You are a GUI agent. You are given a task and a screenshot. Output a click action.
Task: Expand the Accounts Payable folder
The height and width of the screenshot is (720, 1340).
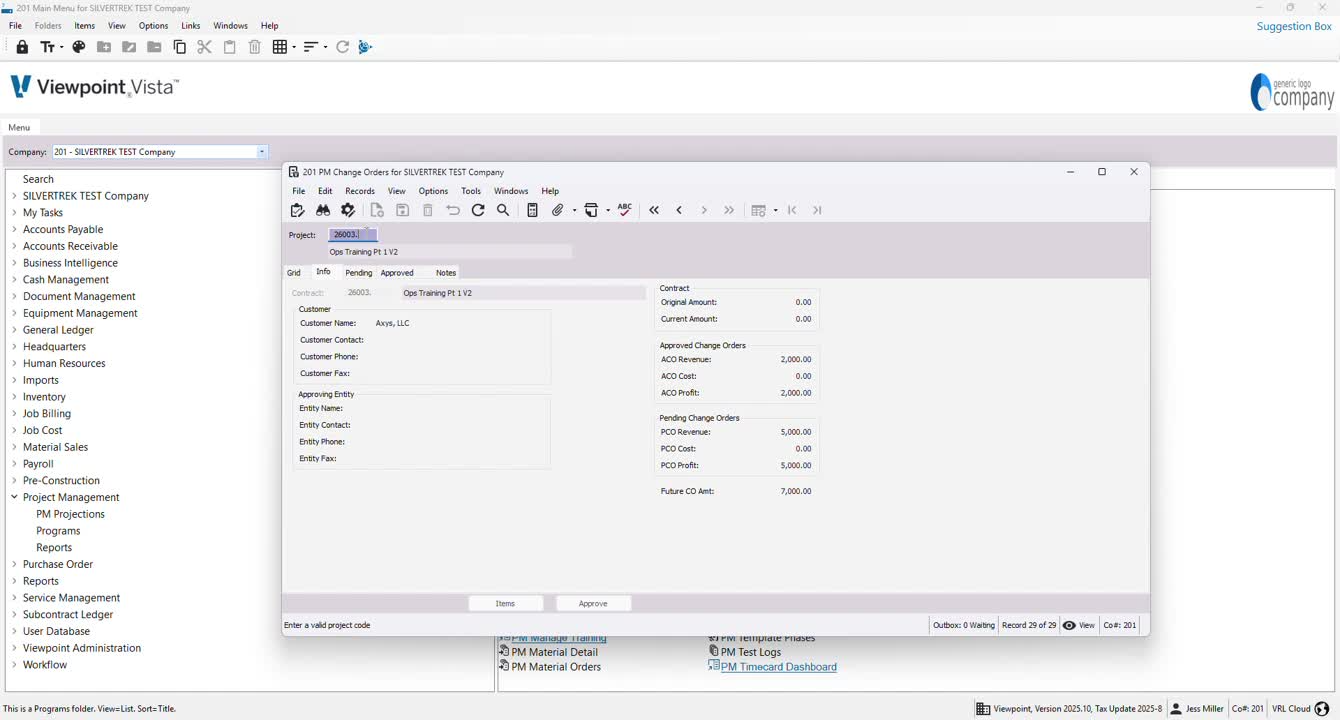tap(14, 229)
